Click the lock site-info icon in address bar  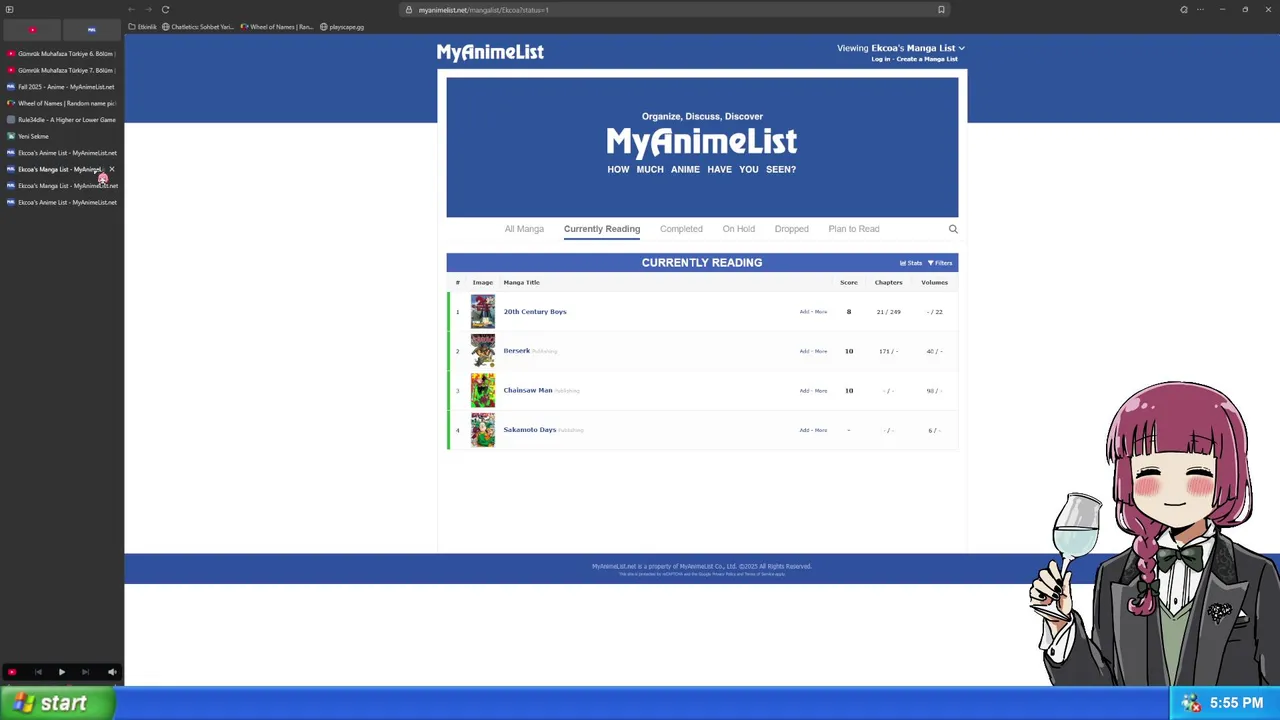point(408,10)
